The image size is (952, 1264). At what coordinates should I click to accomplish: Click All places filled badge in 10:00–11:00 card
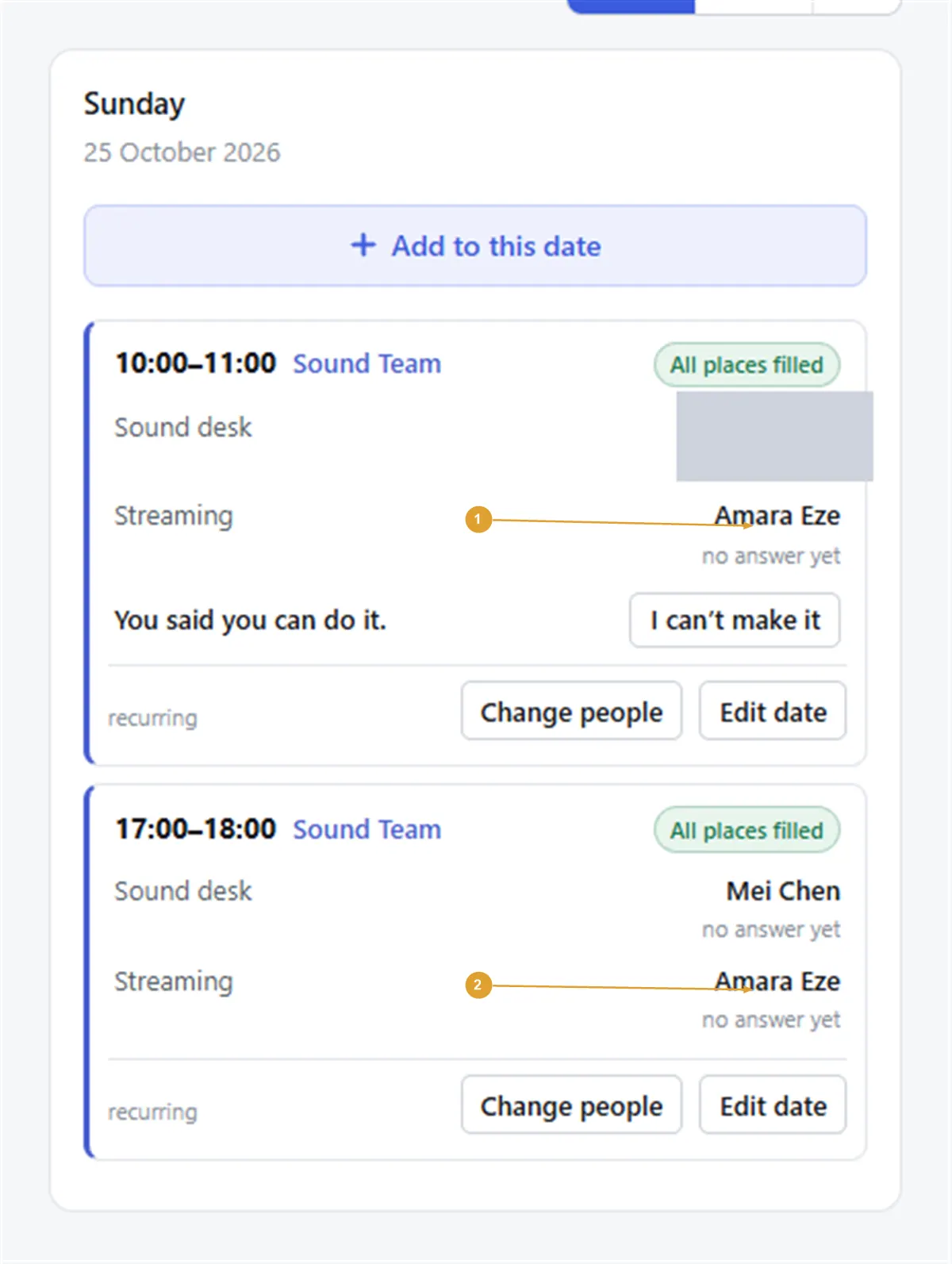tap(747, 365)
